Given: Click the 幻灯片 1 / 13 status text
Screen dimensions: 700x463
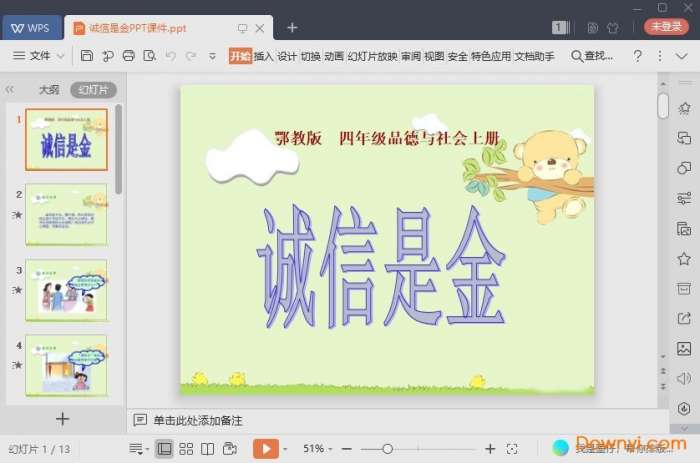Looking at the screenshot, I should click(39, 449).
